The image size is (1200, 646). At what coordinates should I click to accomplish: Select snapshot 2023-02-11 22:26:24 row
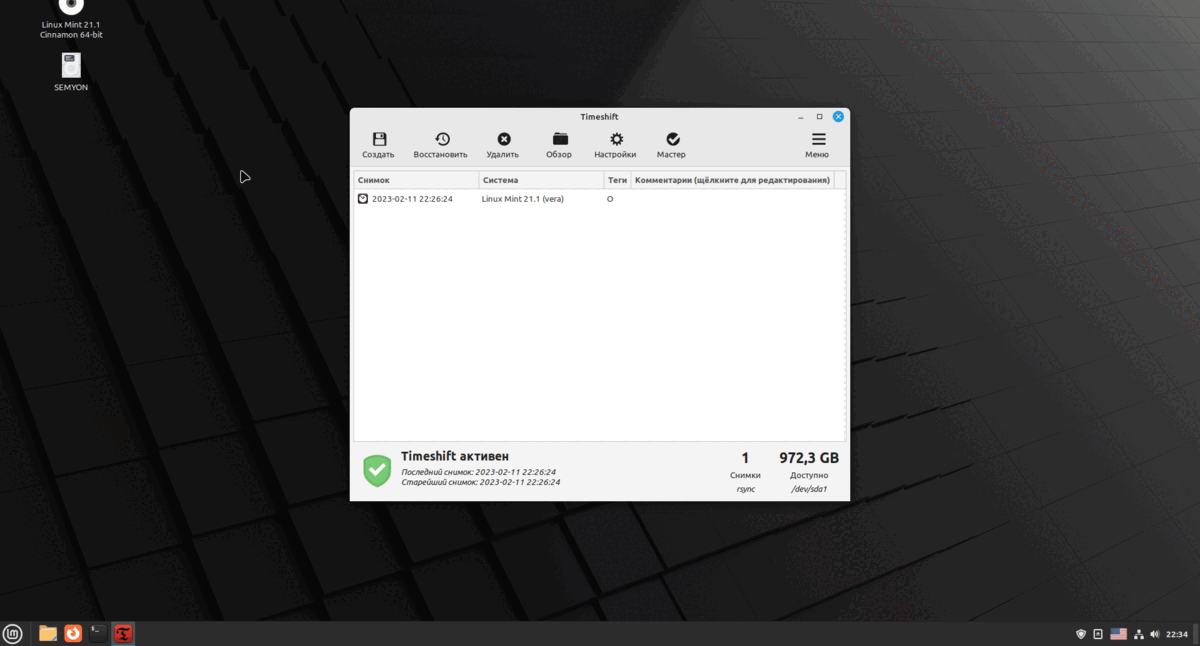click(x=599, y=199)
